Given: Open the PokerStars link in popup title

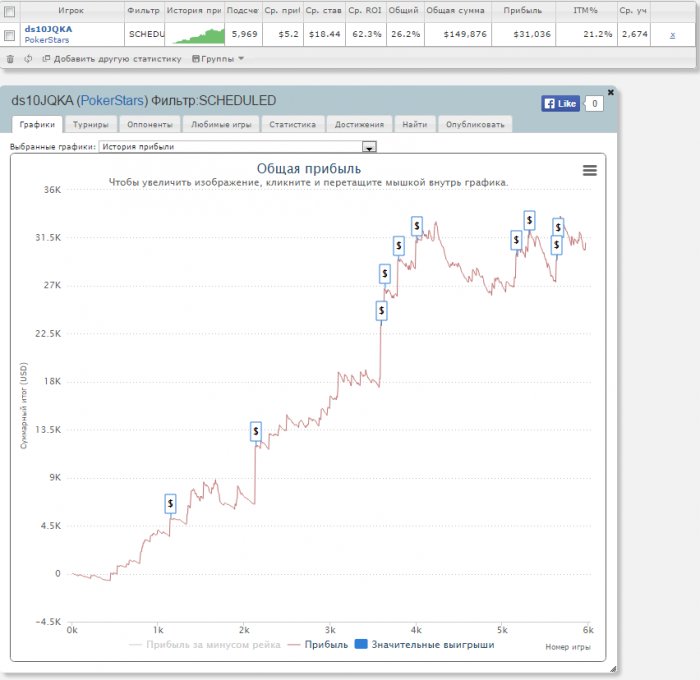Looking at the screenshot, I should (114, 101).
